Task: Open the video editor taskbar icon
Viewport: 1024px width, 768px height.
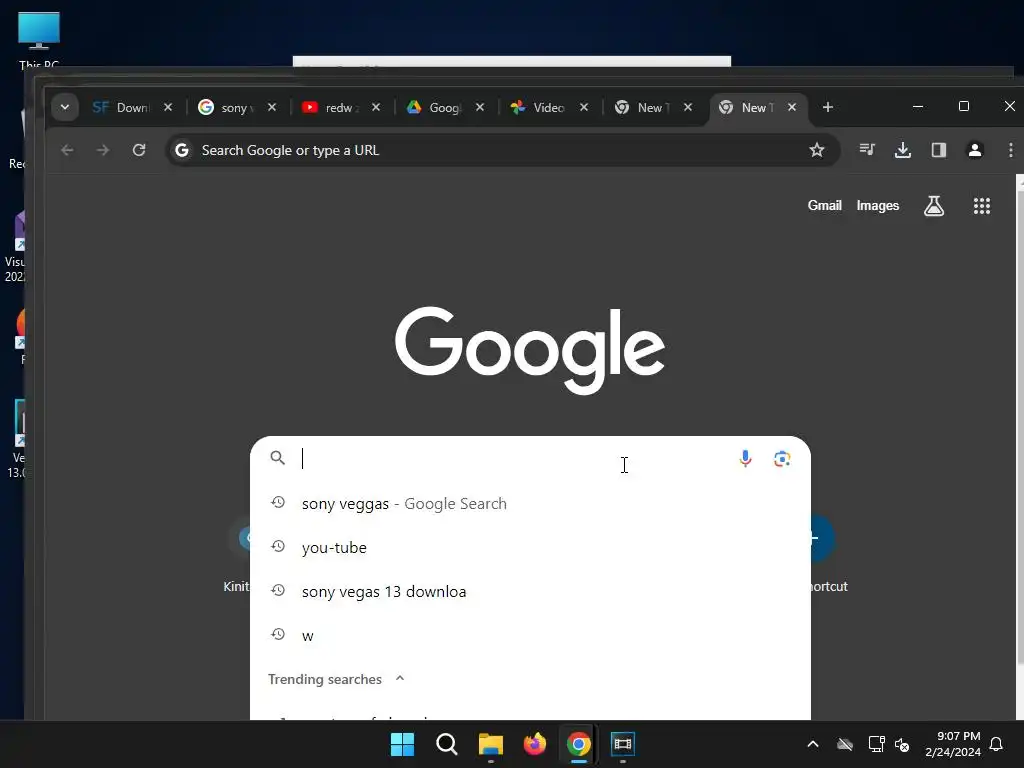Action: click(x=622, y=744)
